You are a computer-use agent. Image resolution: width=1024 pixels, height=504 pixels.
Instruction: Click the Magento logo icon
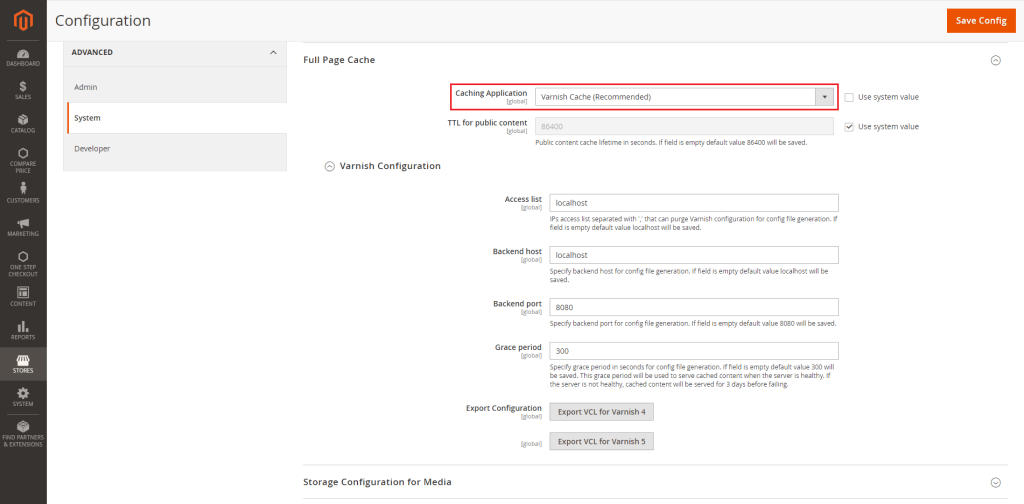tap(23, 22)
